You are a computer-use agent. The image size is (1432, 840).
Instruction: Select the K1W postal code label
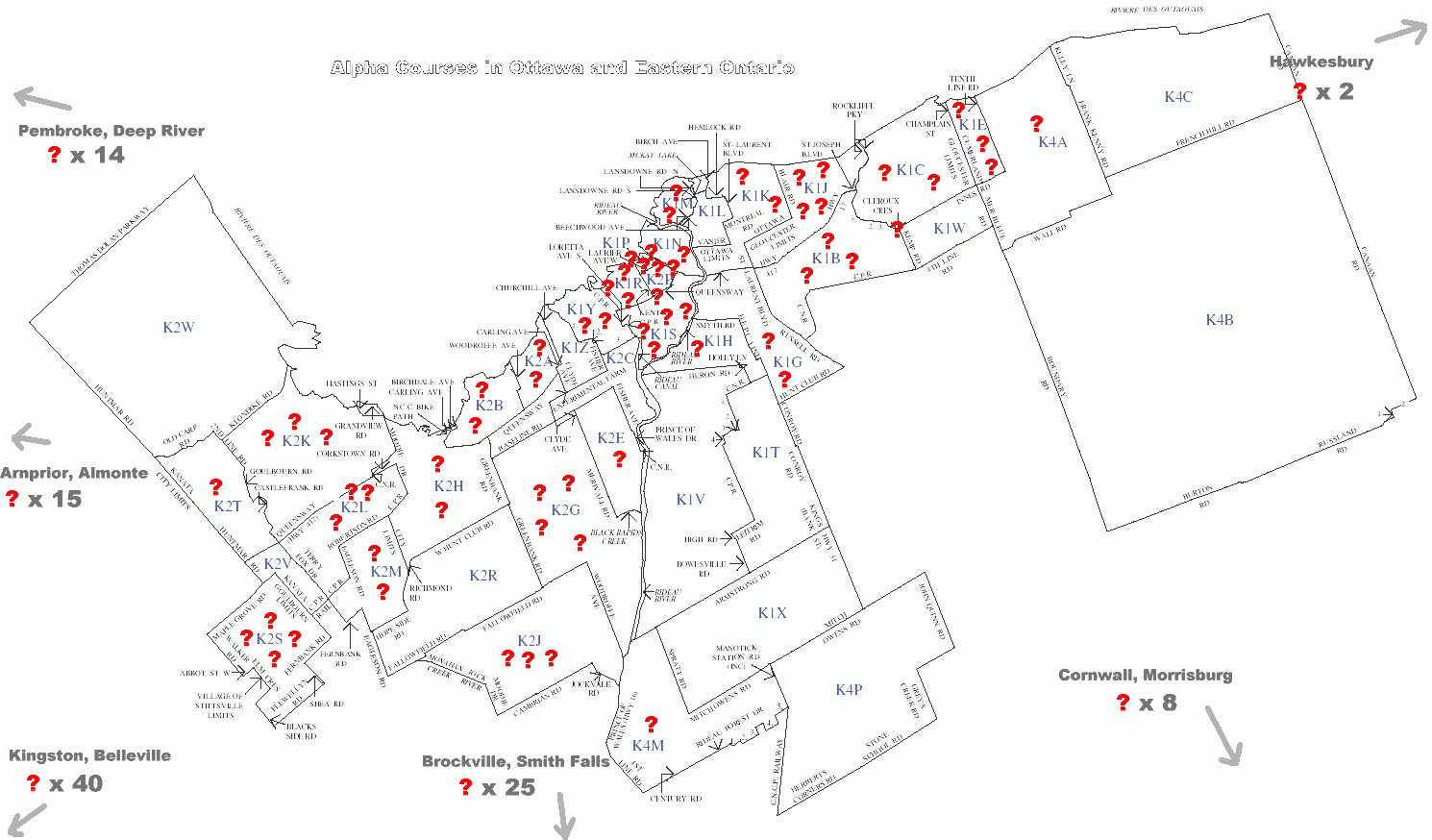click(x=950, y=228)
